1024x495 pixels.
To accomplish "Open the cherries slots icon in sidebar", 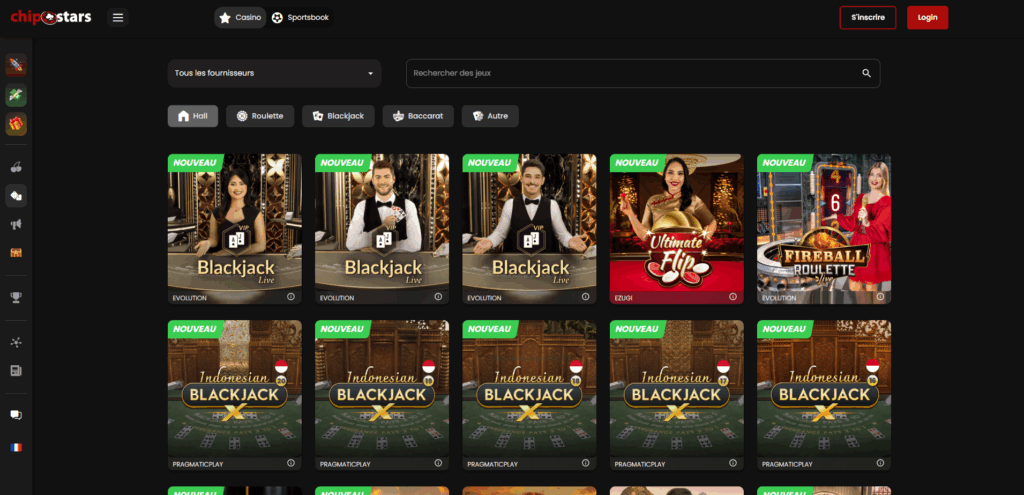I will point(16,166).
